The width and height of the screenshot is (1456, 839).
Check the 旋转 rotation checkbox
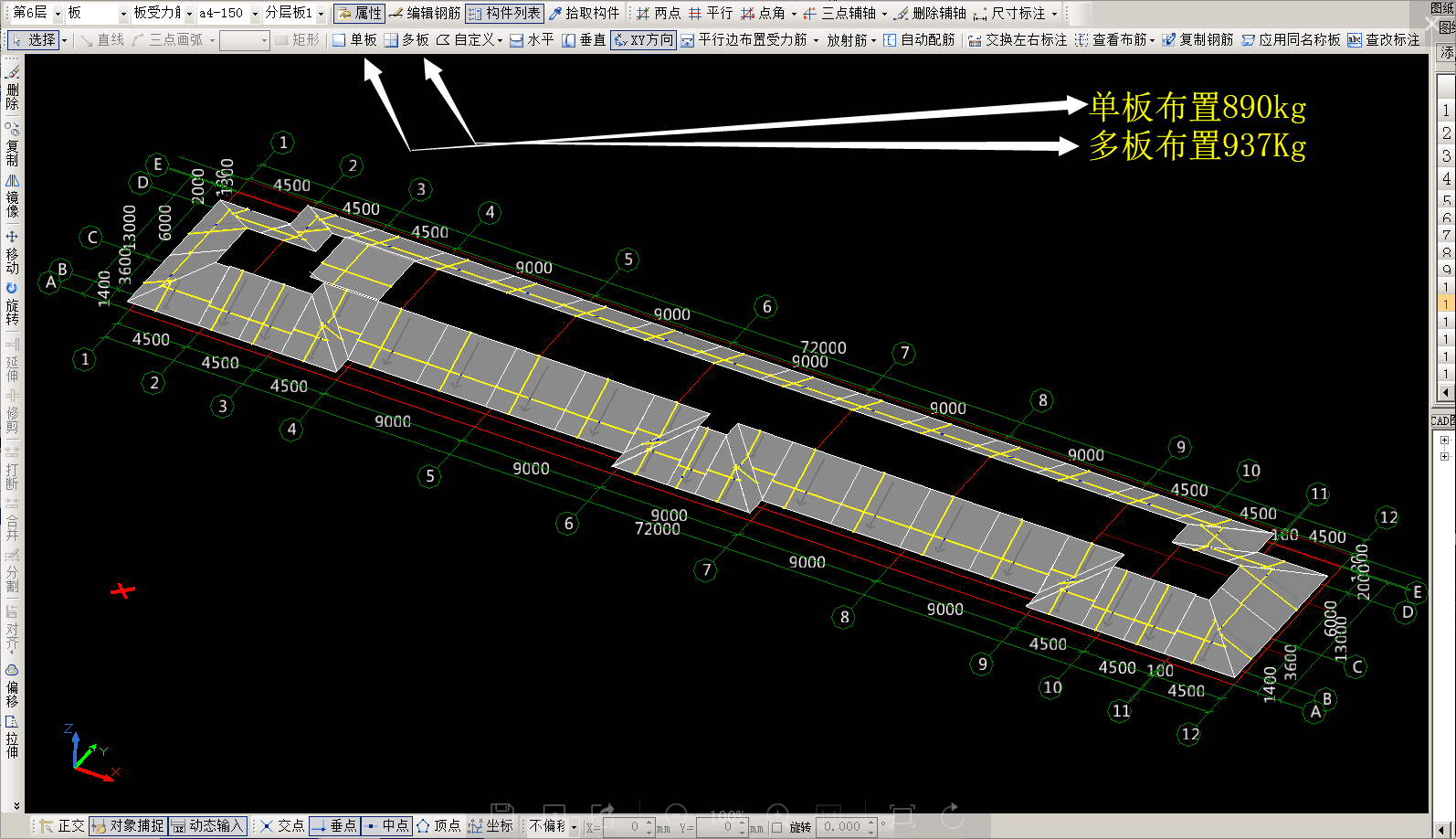pos(777,827)
